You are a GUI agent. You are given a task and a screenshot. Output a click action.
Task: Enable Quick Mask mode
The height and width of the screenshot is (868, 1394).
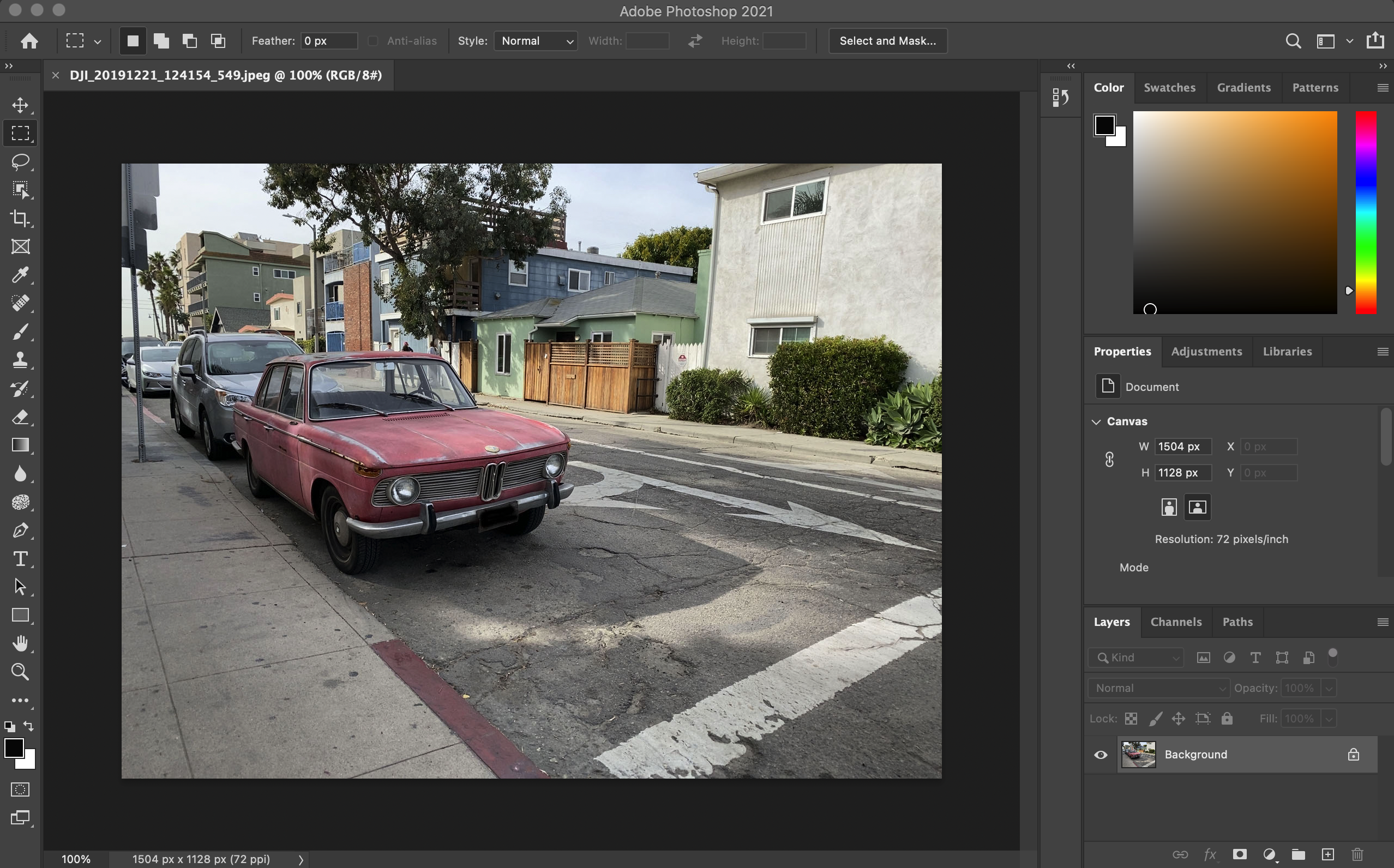click(20, 789)
